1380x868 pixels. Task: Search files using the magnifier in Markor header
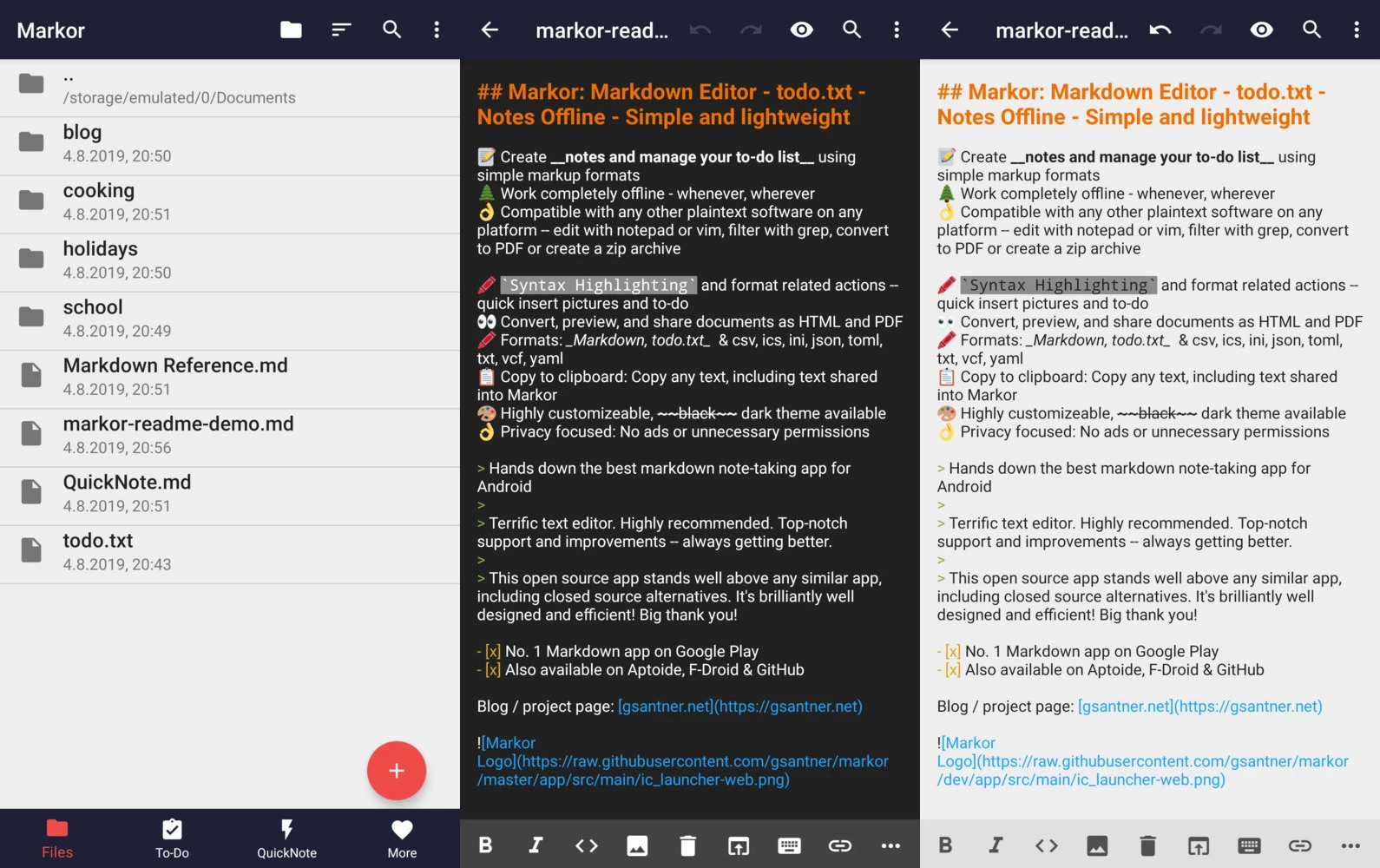click(x=392, y=30)
